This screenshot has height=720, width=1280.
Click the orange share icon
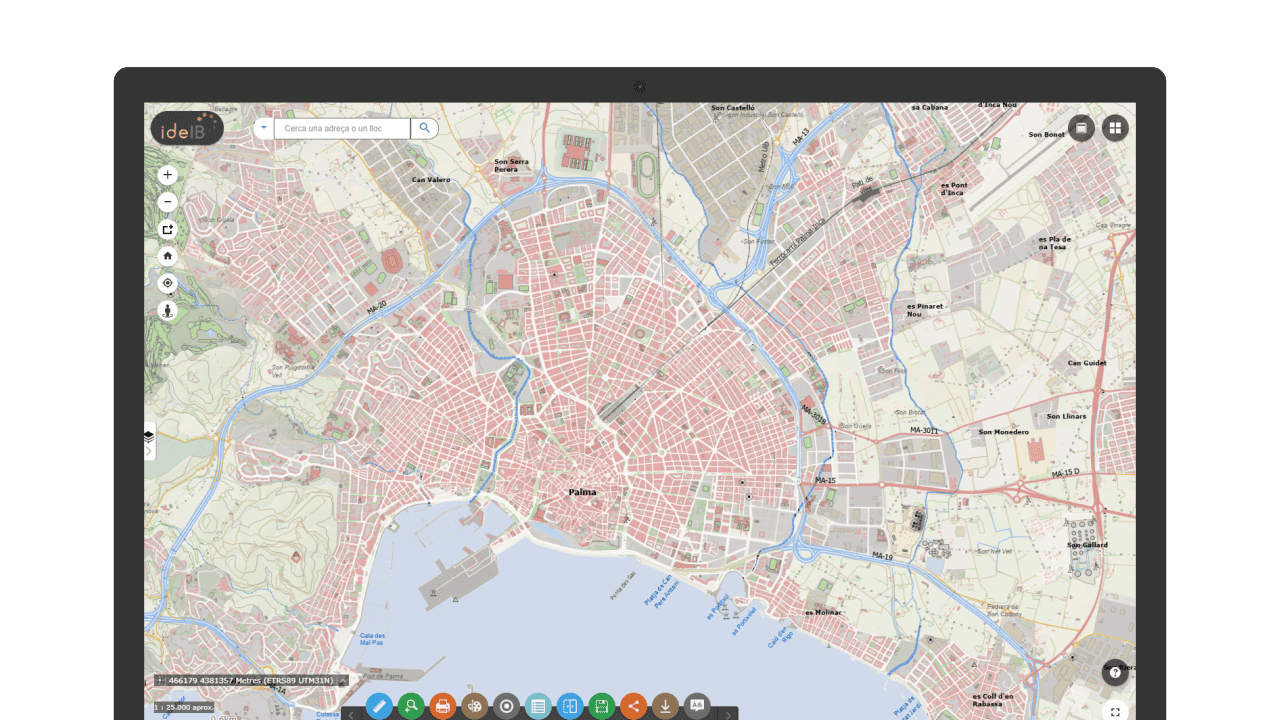click(x=633, y=706)
